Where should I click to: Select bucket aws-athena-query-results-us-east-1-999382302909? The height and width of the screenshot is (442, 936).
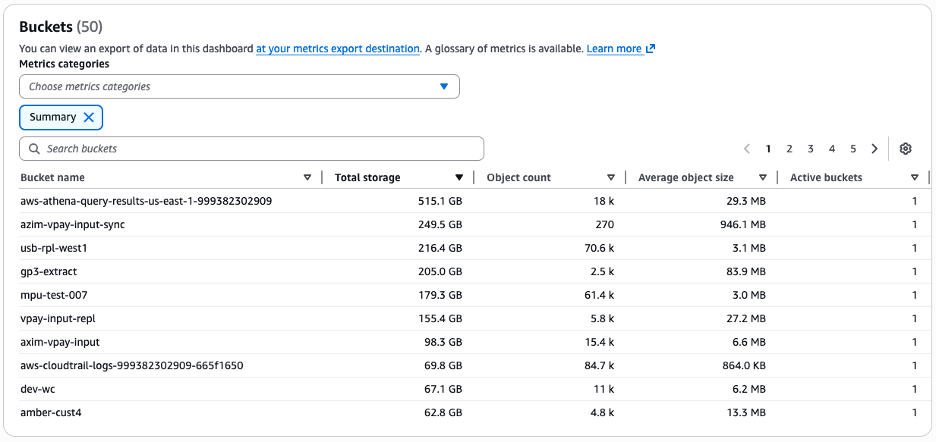point(146,202)
